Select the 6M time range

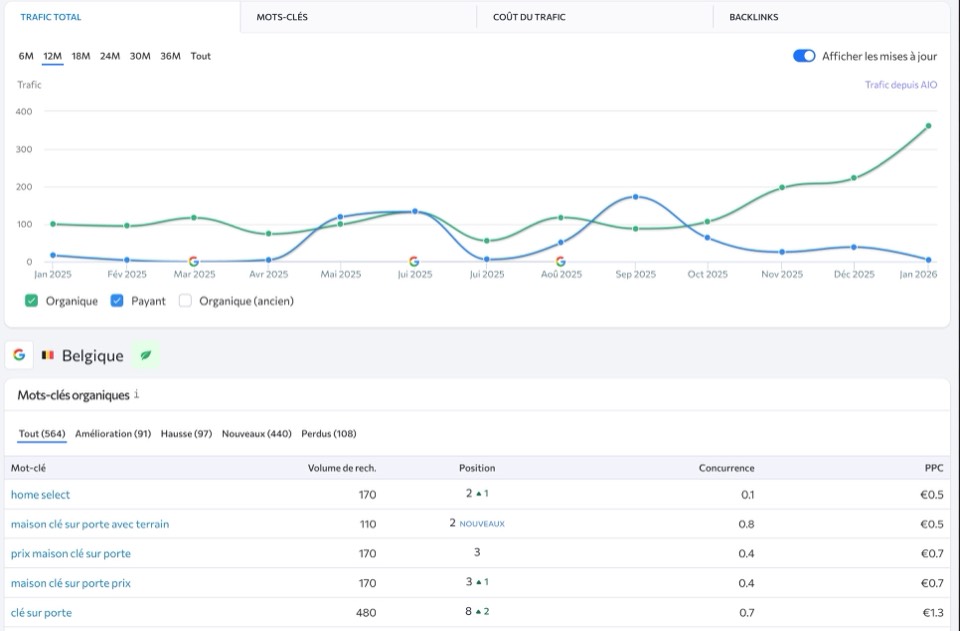pyautogui.click(x=26, y=56)
